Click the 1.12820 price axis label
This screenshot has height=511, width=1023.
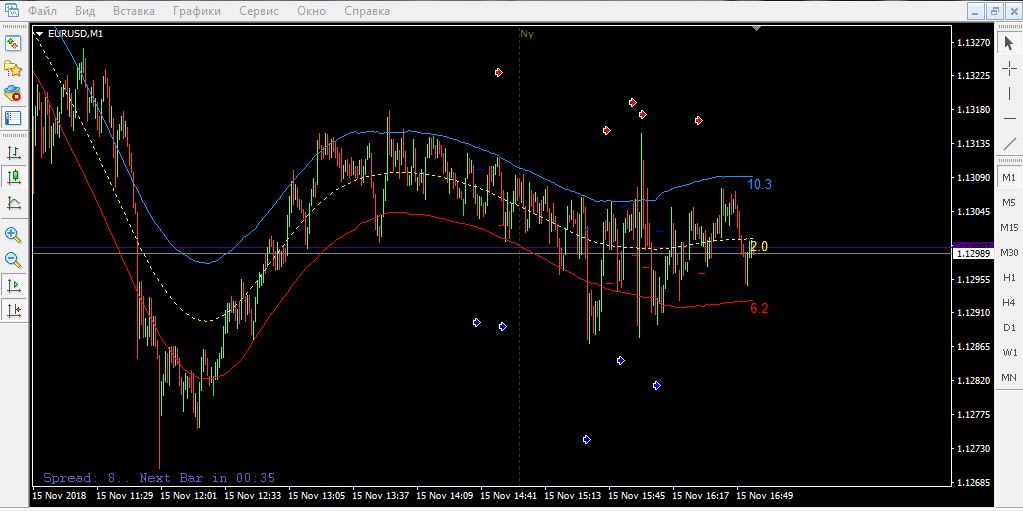click(x=973, y=380)
